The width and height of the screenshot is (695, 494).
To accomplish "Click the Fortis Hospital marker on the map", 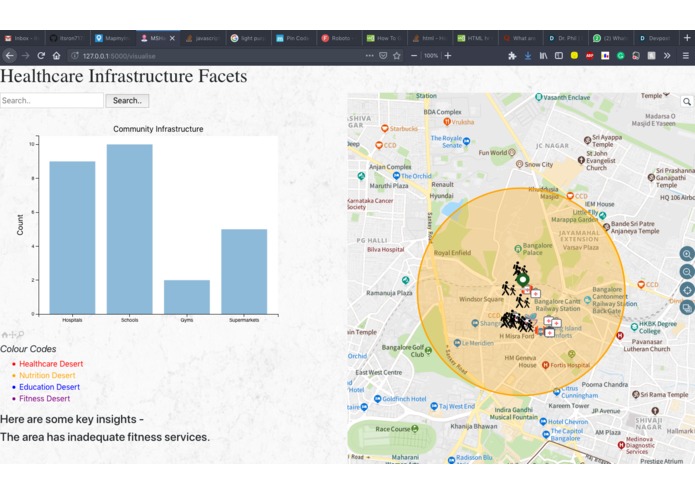I will [546, 365].
